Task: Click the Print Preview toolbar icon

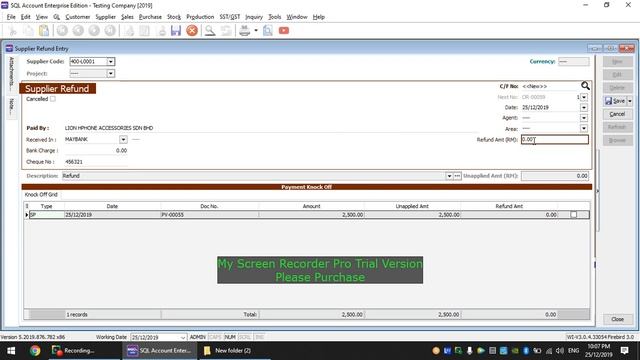Action: [x=268, y=31]
